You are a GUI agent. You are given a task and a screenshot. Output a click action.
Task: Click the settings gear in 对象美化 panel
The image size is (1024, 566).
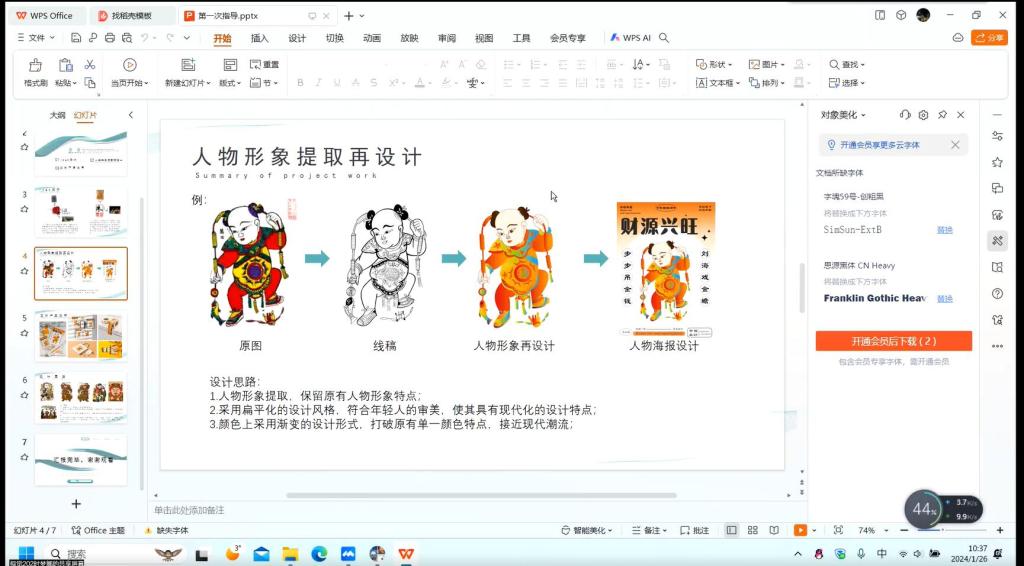pyautogui.click(x=923, y=115)
